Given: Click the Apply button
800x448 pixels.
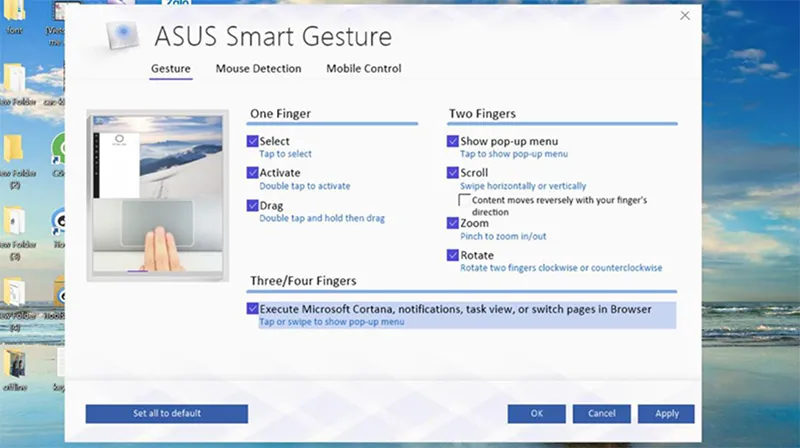Looking at the screenshot, I should pos(666,414).
